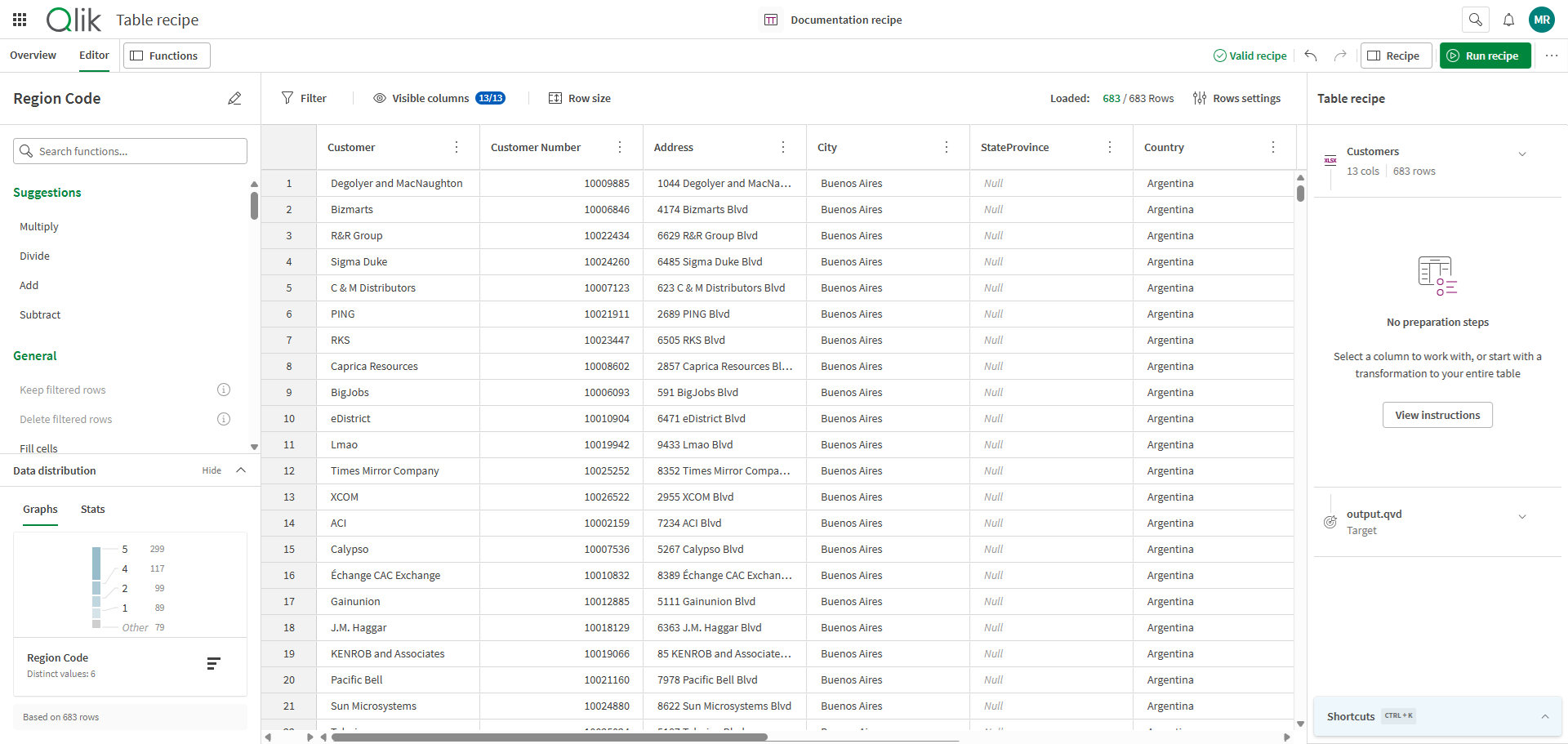
Task: Click View instructions button
Action: click(x=1437, y=415)
